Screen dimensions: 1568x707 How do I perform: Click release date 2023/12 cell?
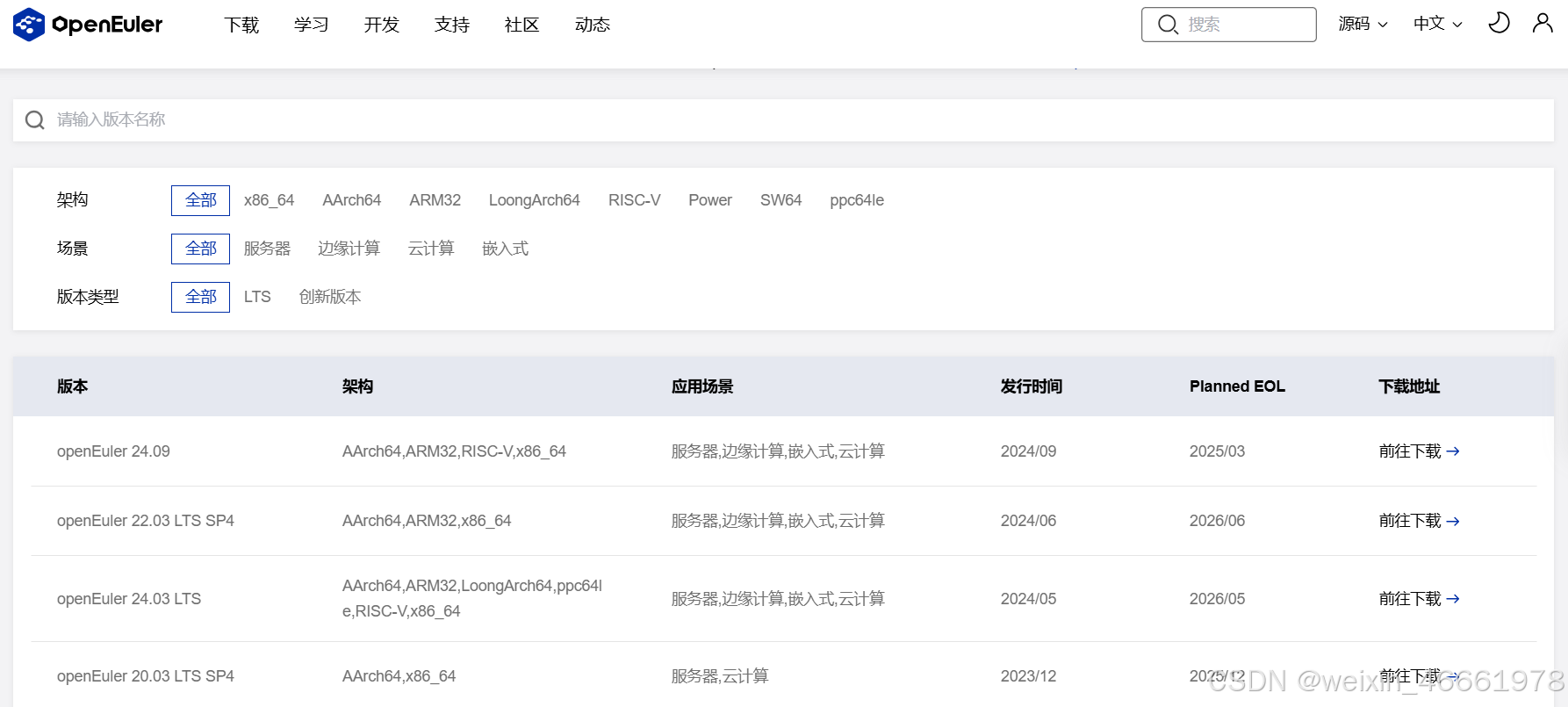[1028, 676]
